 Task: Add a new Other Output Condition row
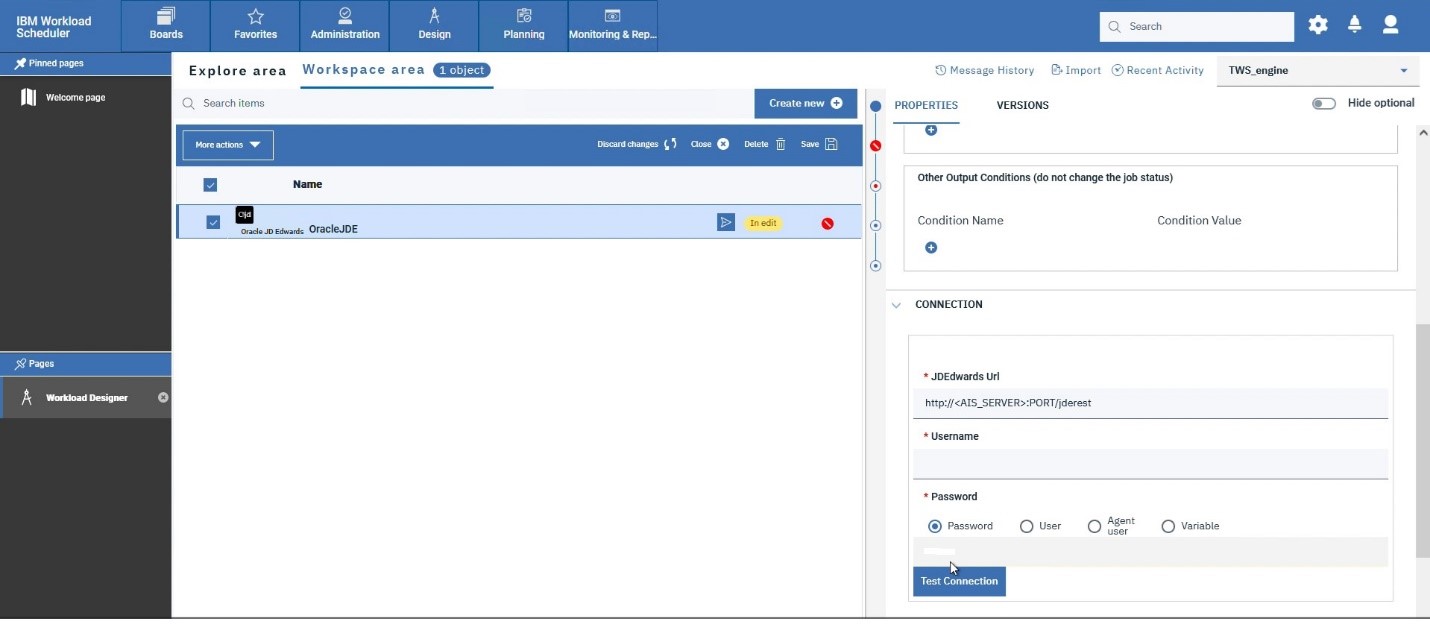coord(931,248)
